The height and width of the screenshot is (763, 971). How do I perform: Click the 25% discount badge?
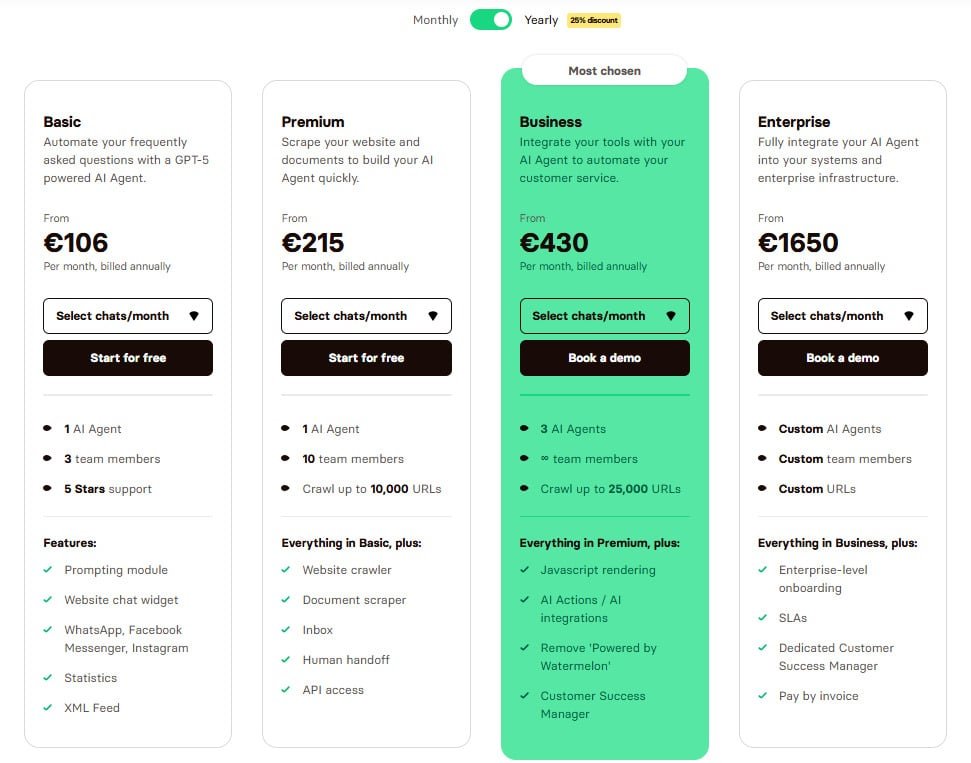592,19
